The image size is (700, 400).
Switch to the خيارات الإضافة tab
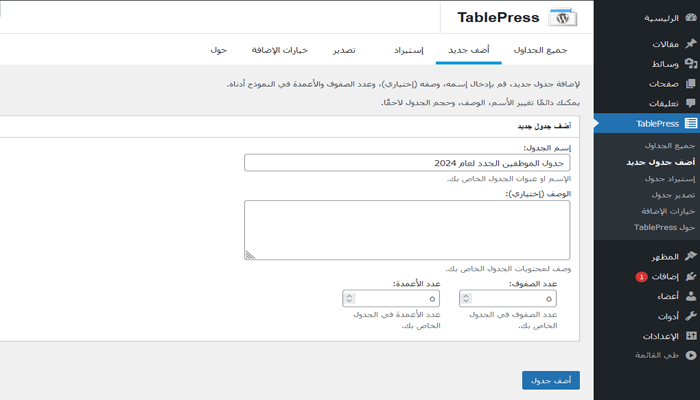[280, 50]
